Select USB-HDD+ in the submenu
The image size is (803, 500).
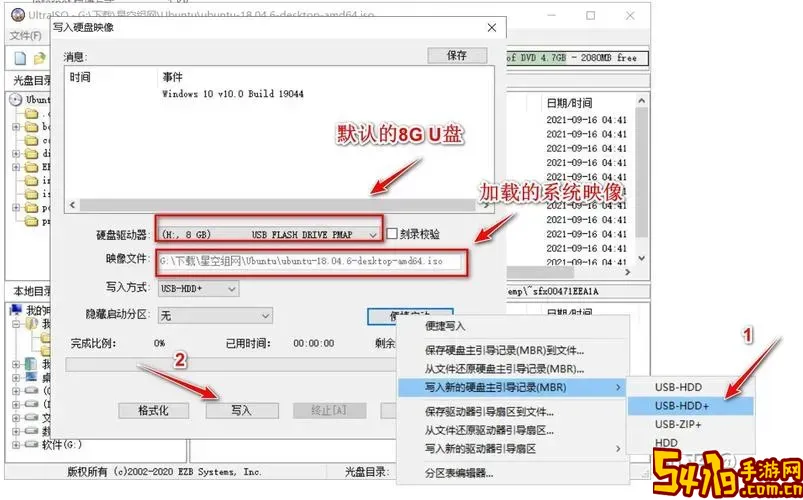point(691,406)
